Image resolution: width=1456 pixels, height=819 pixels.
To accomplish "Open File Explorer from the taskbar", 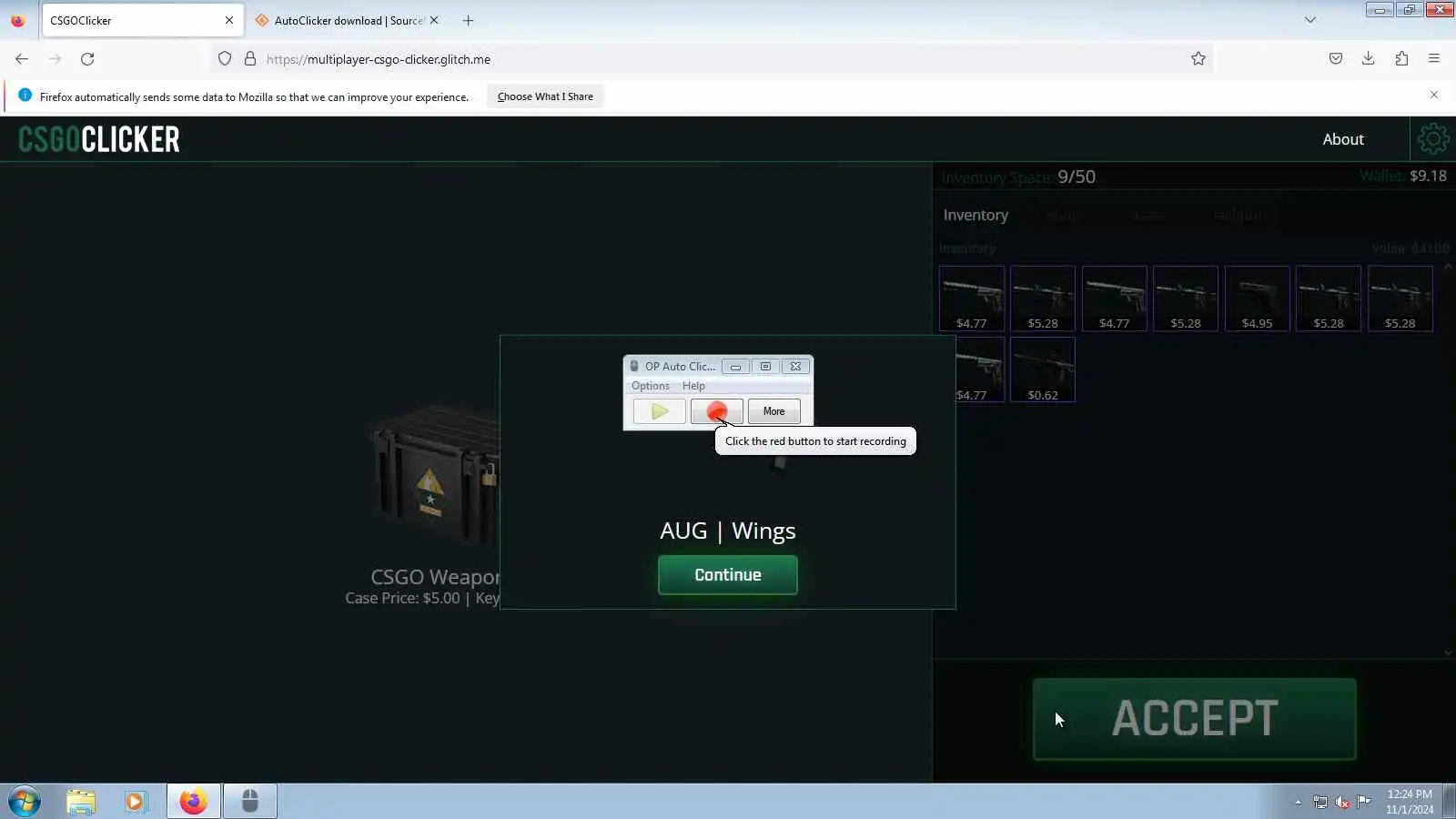I will click(x=81, y=802).
